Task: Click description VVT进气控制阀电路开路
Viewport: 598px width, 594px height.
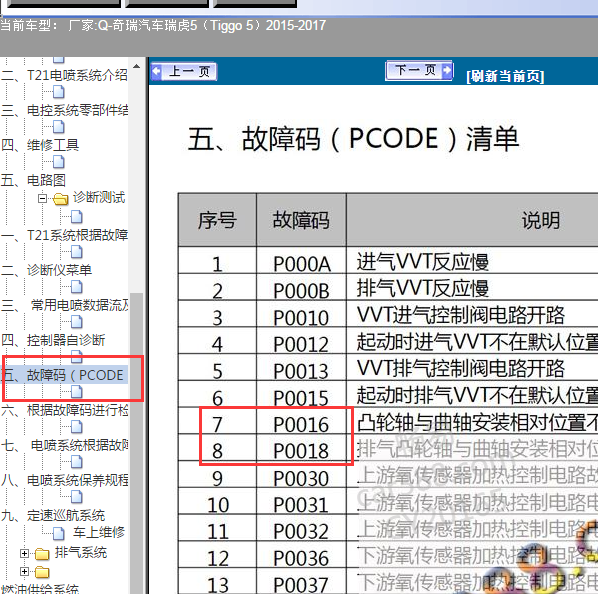Action: tap(461, 315)
